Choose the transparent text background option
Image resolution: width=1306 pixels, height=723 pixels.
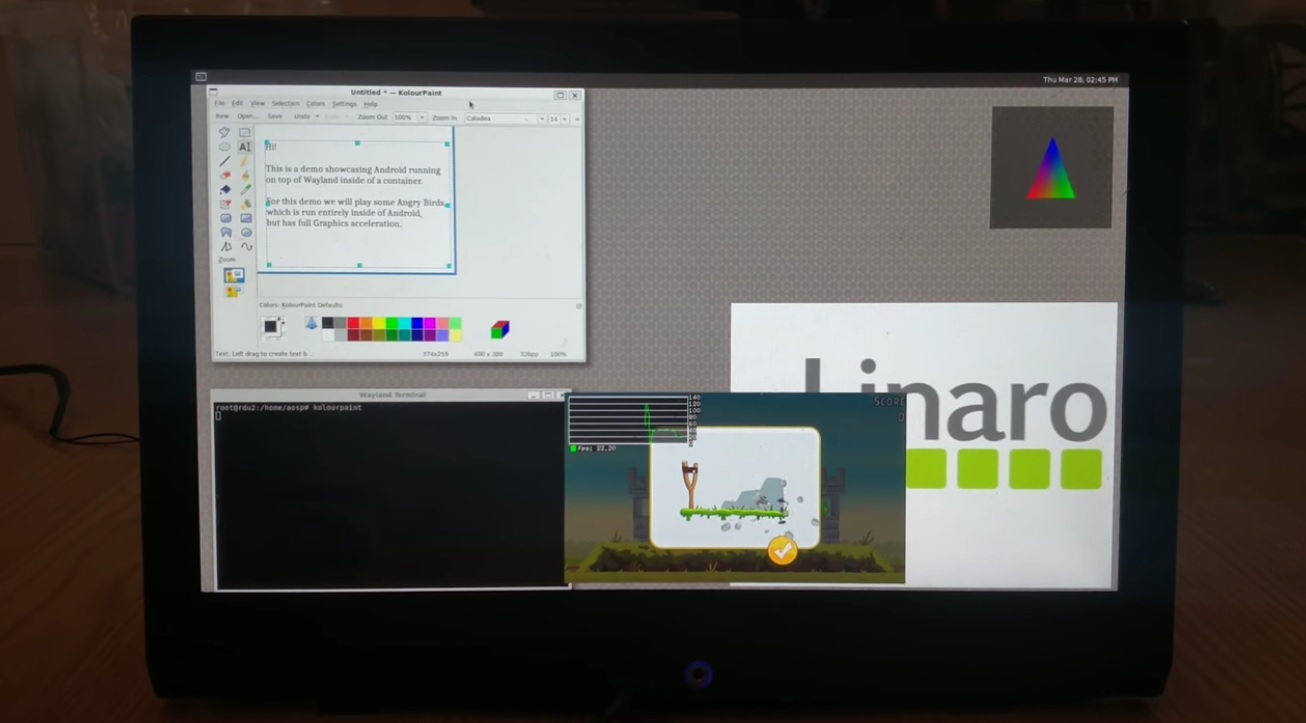[234, 291]
